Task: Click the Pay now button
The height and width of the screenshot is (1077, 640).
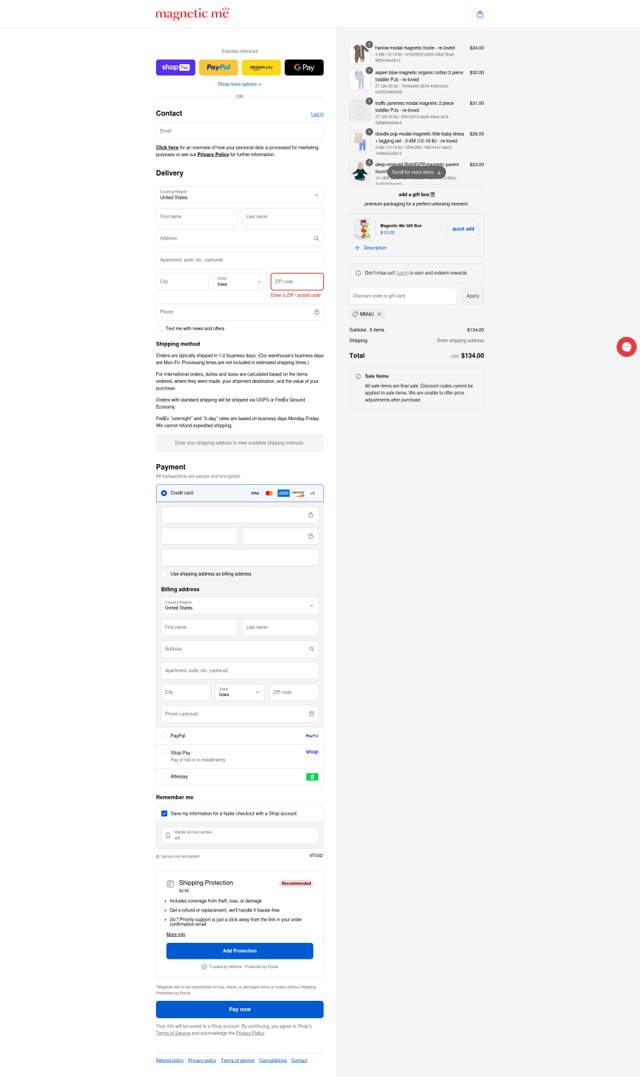Action: point(240,1009)
